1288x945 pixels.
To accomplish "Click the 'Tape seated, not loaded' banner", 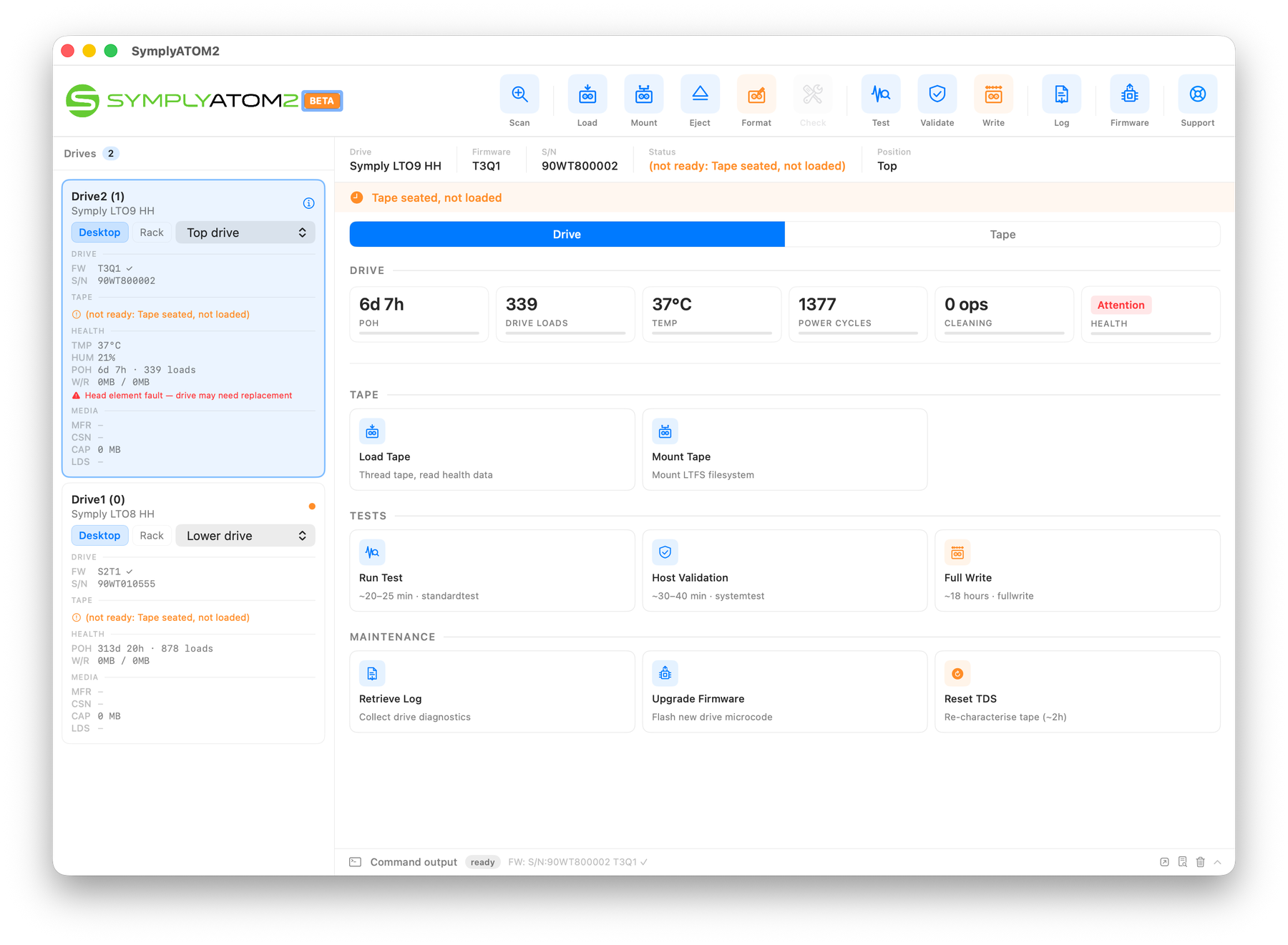I will pos(785,197).
